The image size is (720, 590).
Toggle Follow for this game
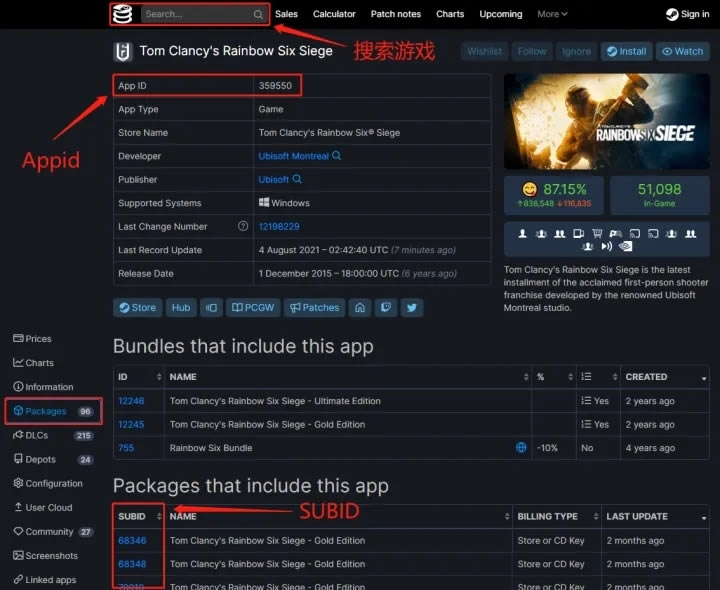(532, 51)
